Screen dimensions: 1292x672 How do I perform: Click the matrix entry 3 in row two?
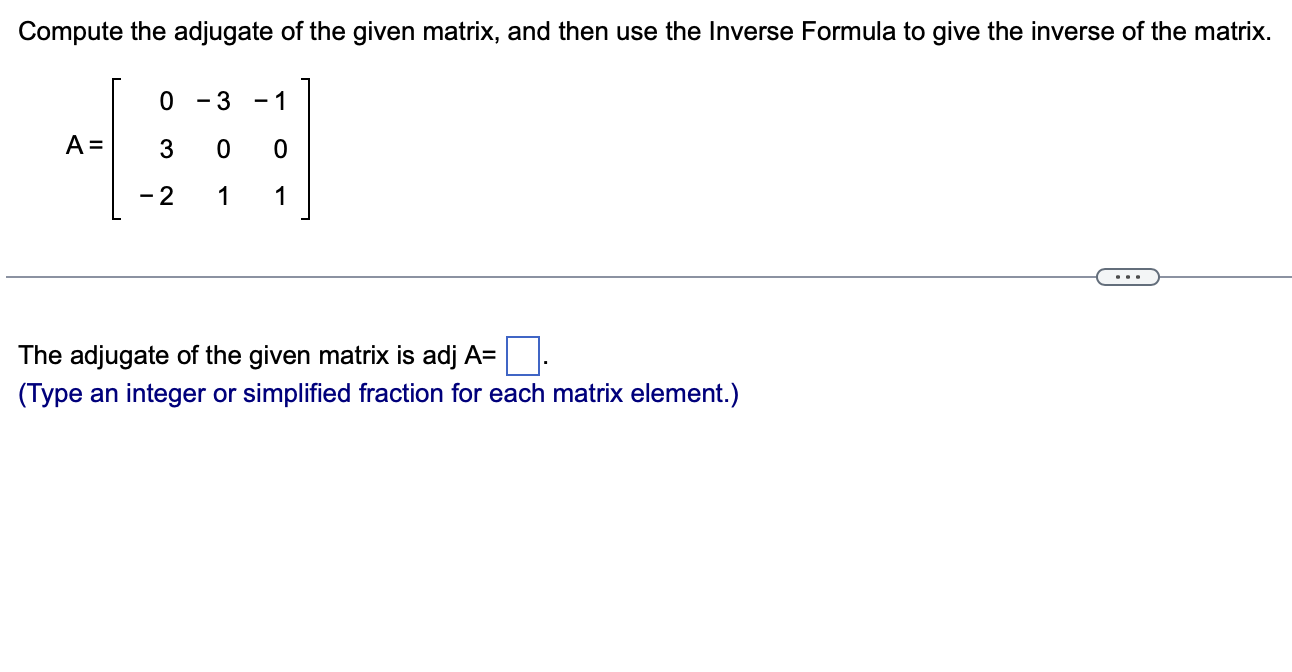(x=165, y=148)
